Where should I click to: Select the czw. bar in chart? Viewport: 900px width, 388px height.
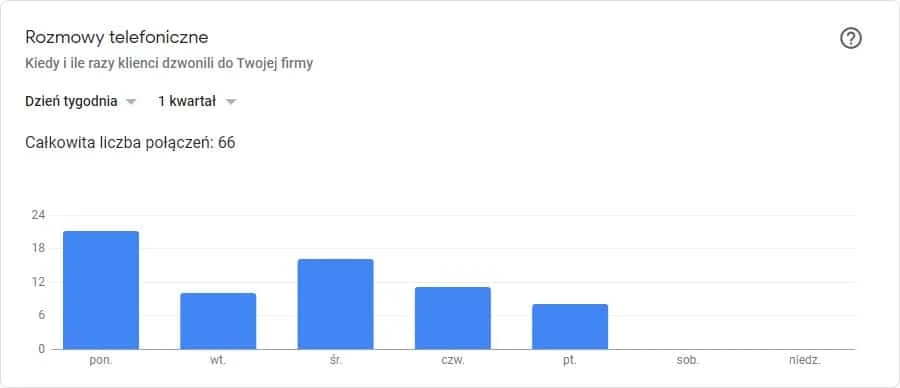[453, 318]
